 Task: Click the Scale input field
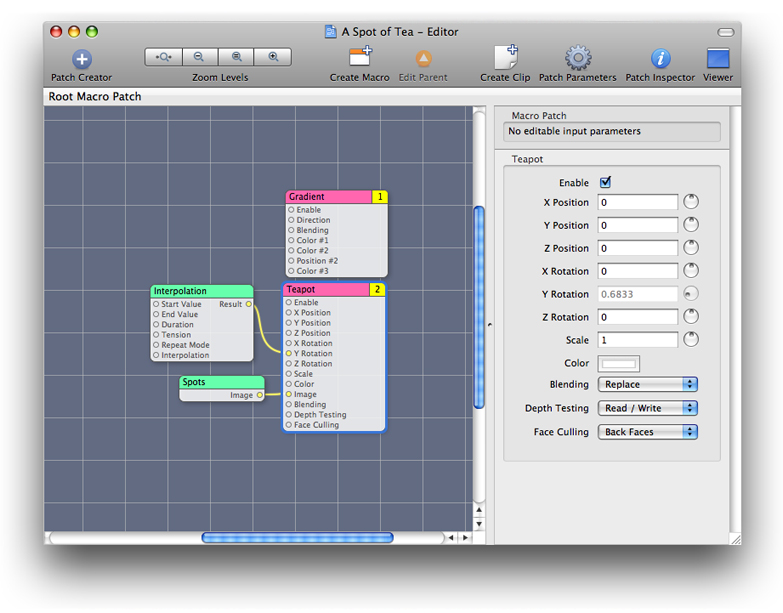(637, 340)
